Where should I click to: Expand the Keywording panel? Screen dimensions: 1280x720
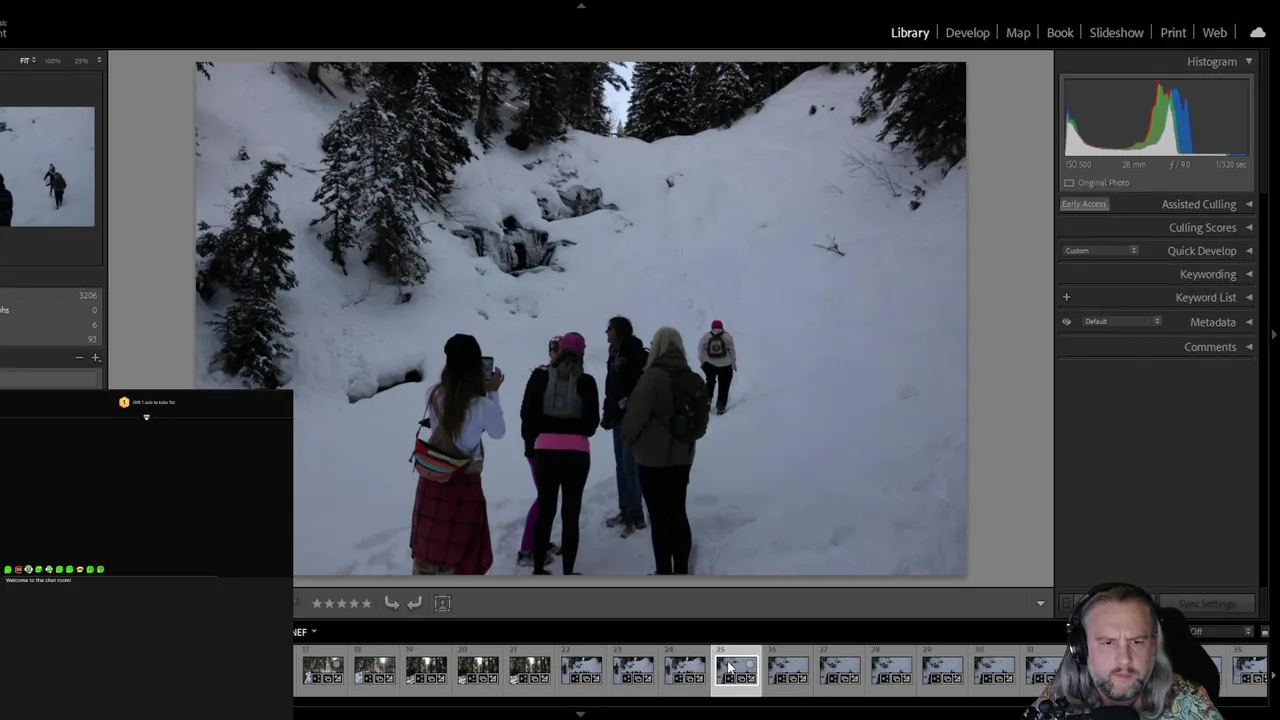pyautogui.click(x=1248, y=274)
